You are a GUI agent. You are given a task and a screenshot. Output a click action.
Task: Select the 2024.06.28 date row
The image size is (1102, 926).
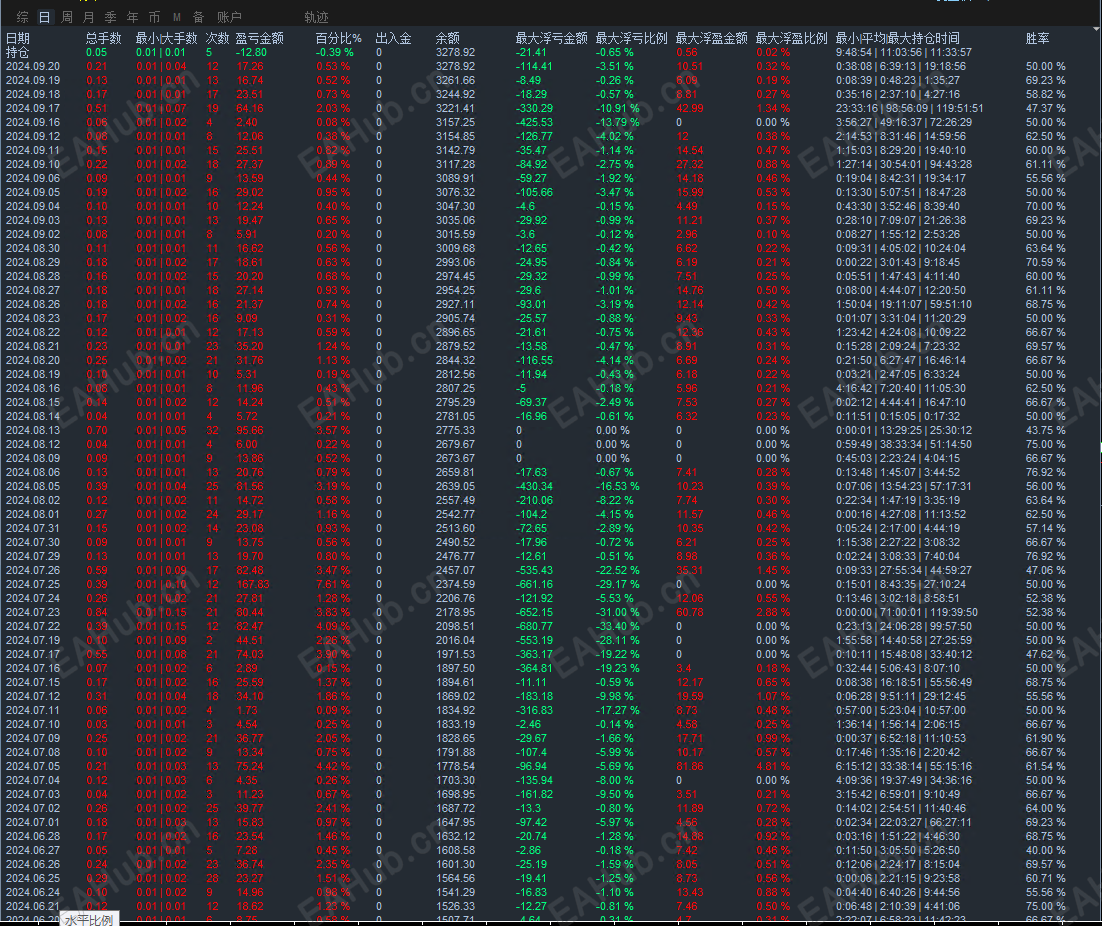pos(551,837)
